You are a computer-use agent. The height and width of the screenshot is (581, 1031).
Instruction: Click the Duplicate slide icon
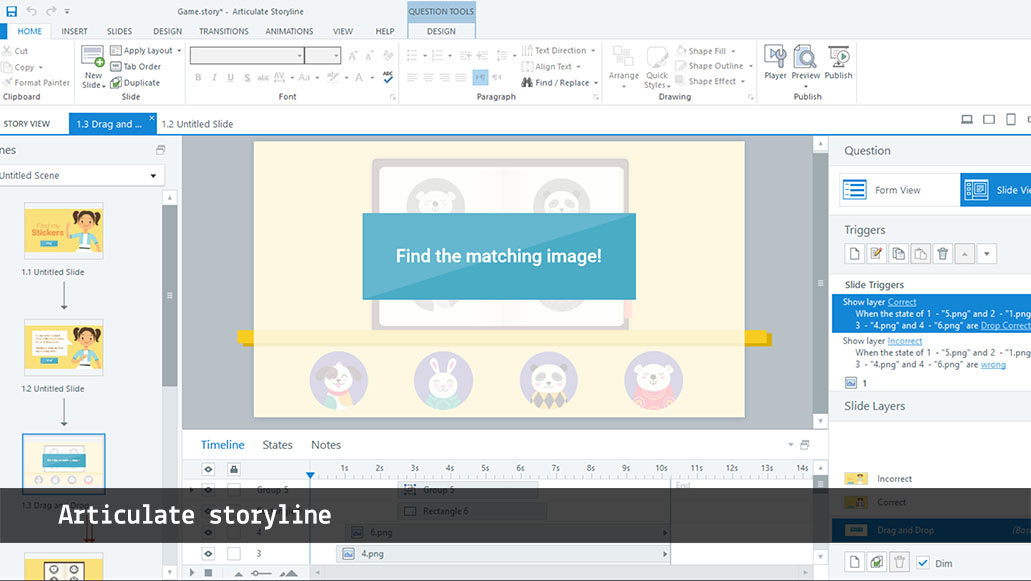(x=116, y=83)
